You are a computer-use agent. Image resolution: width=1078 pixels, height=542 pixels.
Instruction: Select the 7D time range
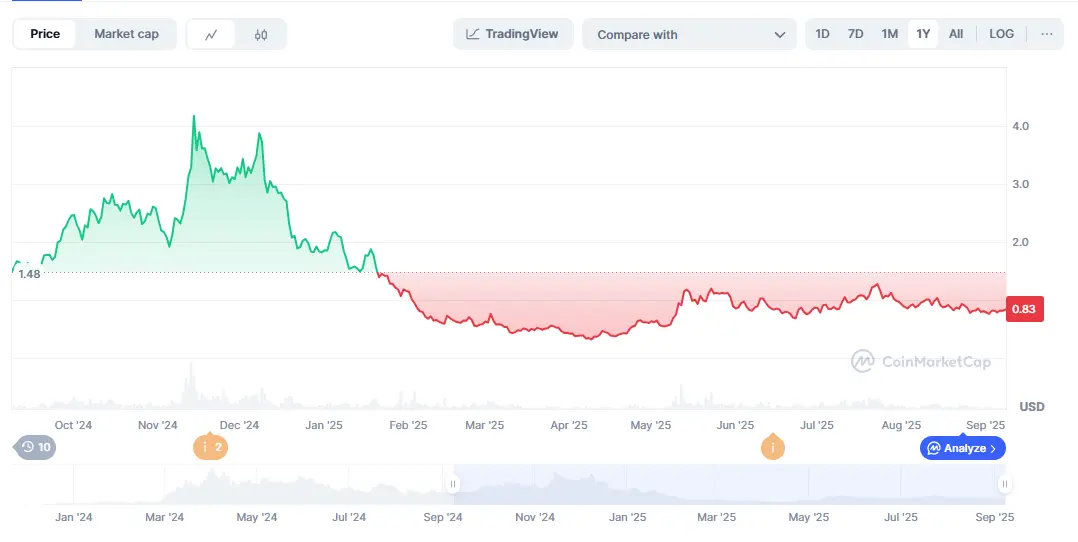click(855, 34)
